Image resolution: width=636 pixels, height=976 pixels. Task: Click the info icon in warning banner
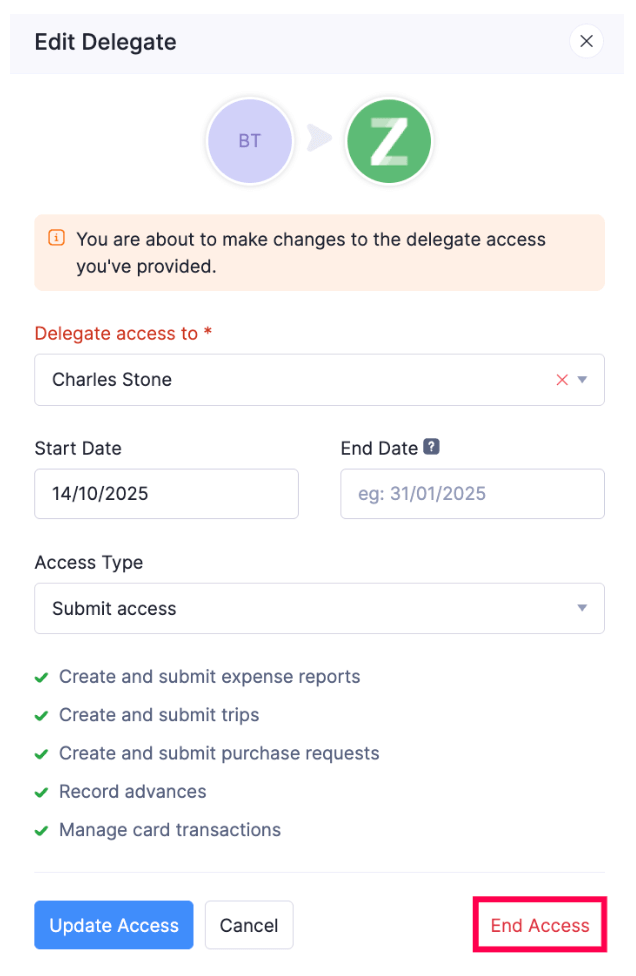coord(56,238)
